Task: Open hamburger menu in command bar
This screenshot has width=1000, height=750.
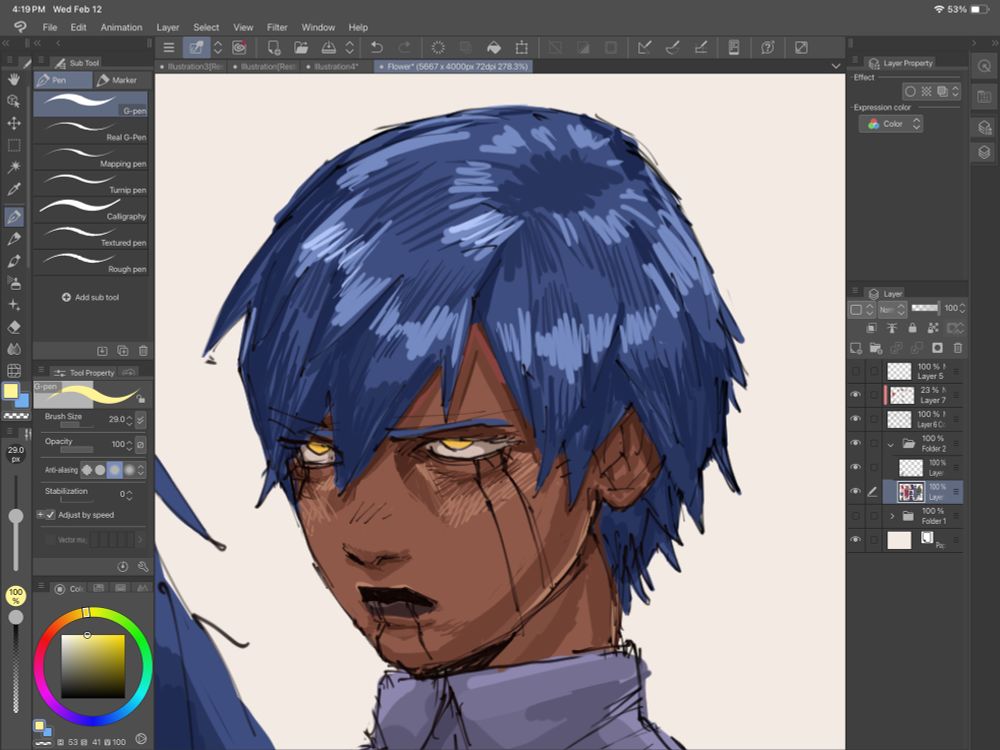Action: click(x=169, y=47)
